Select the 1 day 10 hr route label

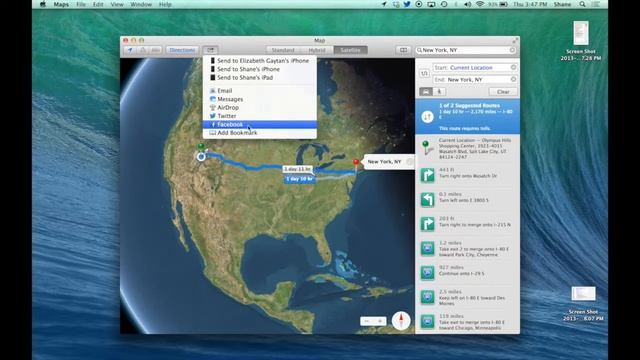pos(300,179)
